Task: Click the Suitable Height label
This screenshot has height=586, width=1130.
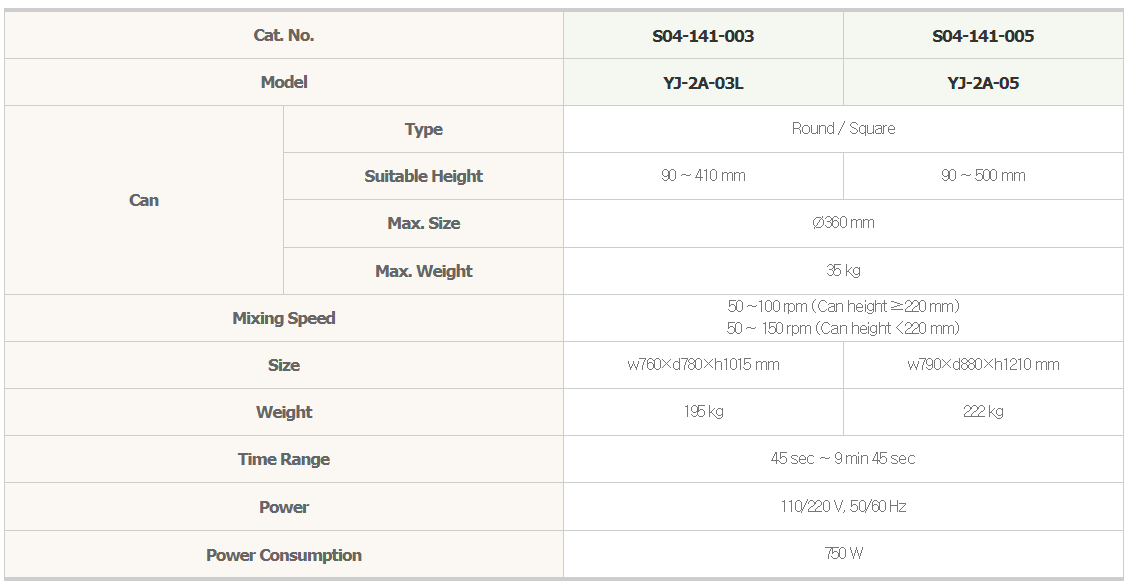Action: 423,176
